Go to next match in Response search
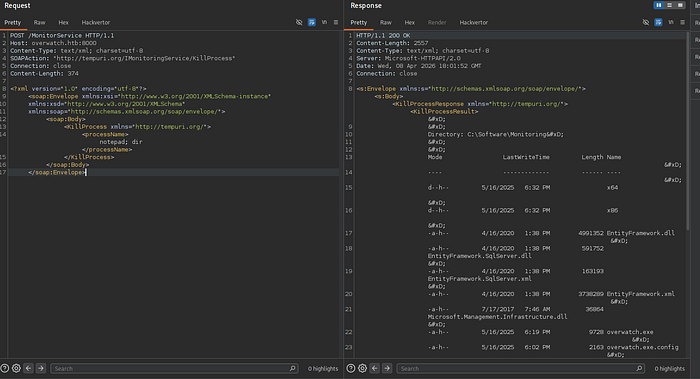 (x=387, y=368)
